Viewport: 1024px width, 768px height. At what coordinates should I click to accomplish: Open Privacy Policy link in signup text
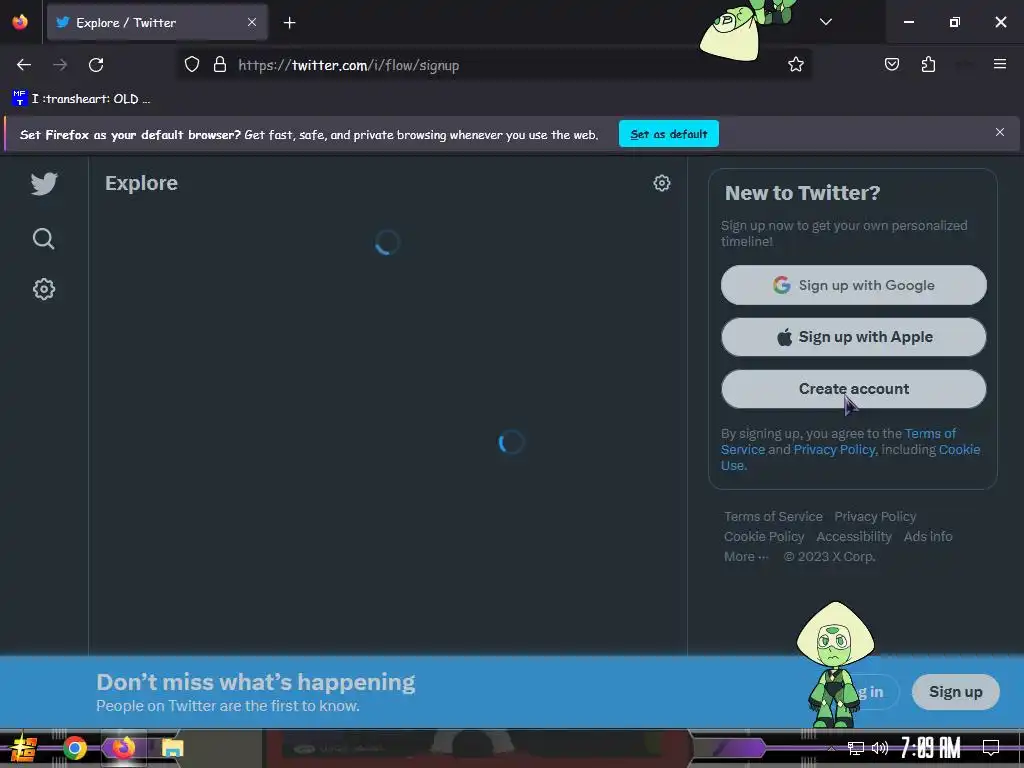(x=834, y=450)
